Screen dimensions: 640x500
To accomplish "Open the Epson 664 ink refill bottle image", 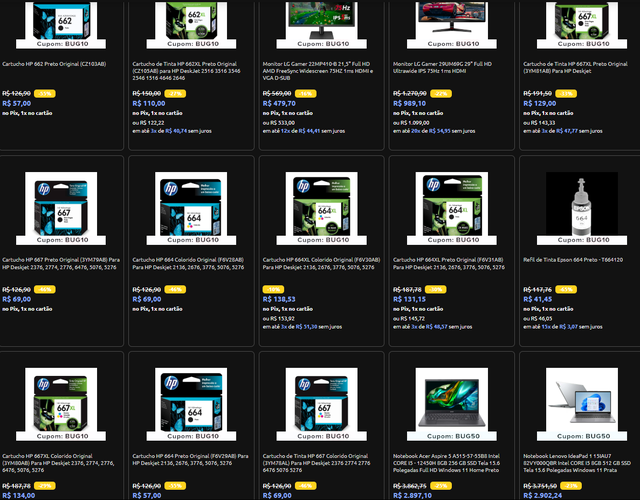I will (x=582, y=208).
